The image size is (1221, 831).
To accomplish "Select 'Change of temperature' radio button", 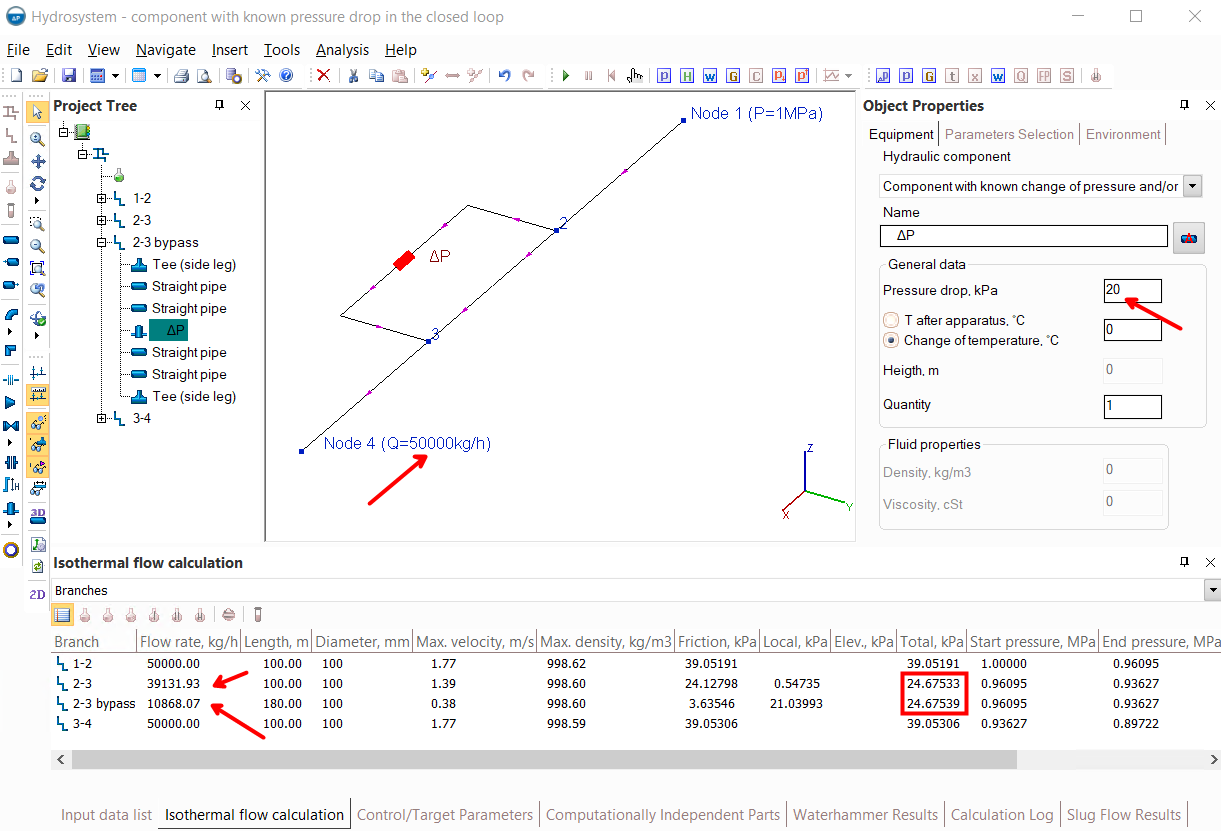I will (891, 341).
